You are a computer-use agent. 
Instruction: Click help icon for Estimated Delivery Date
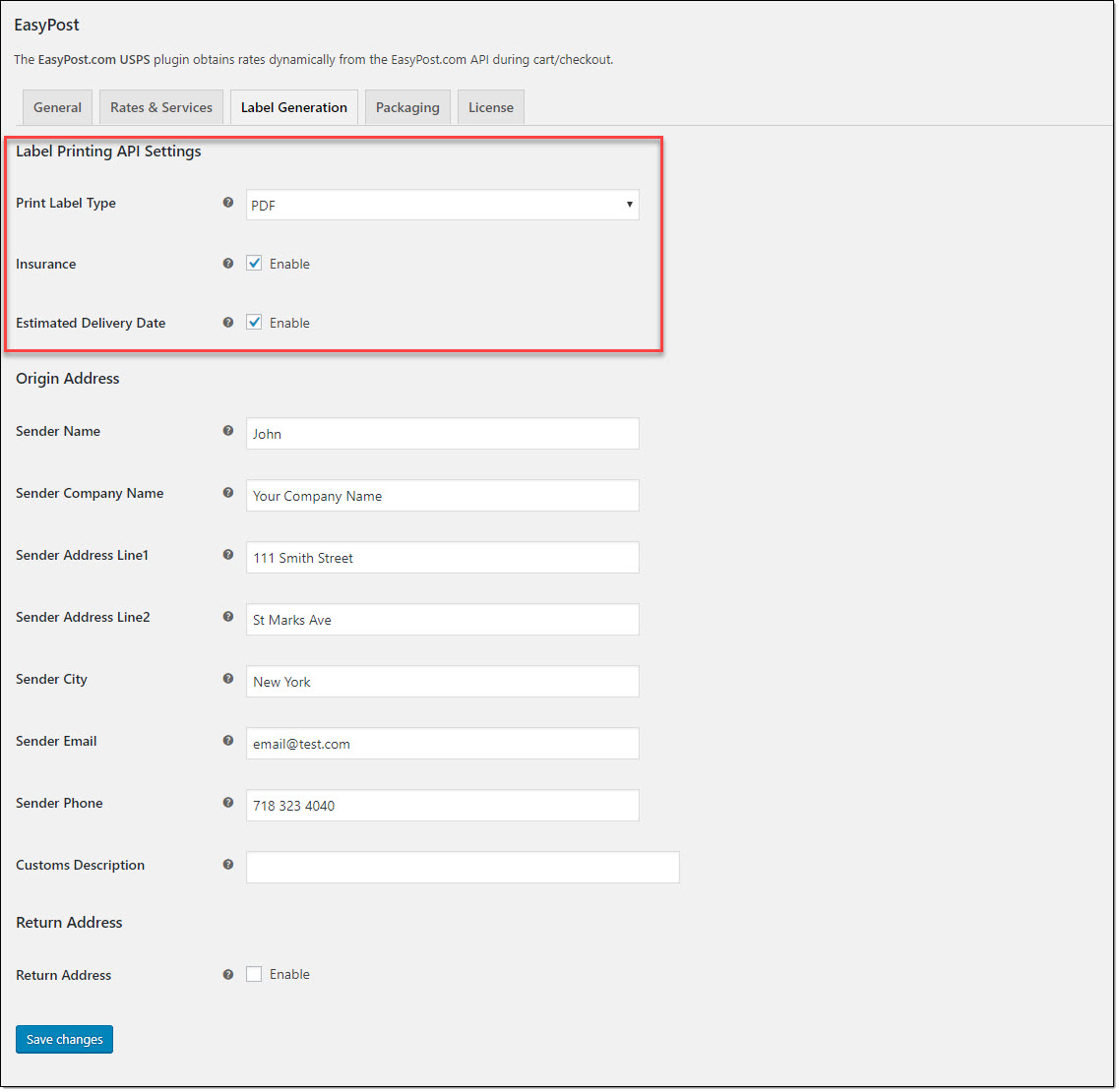227,323
